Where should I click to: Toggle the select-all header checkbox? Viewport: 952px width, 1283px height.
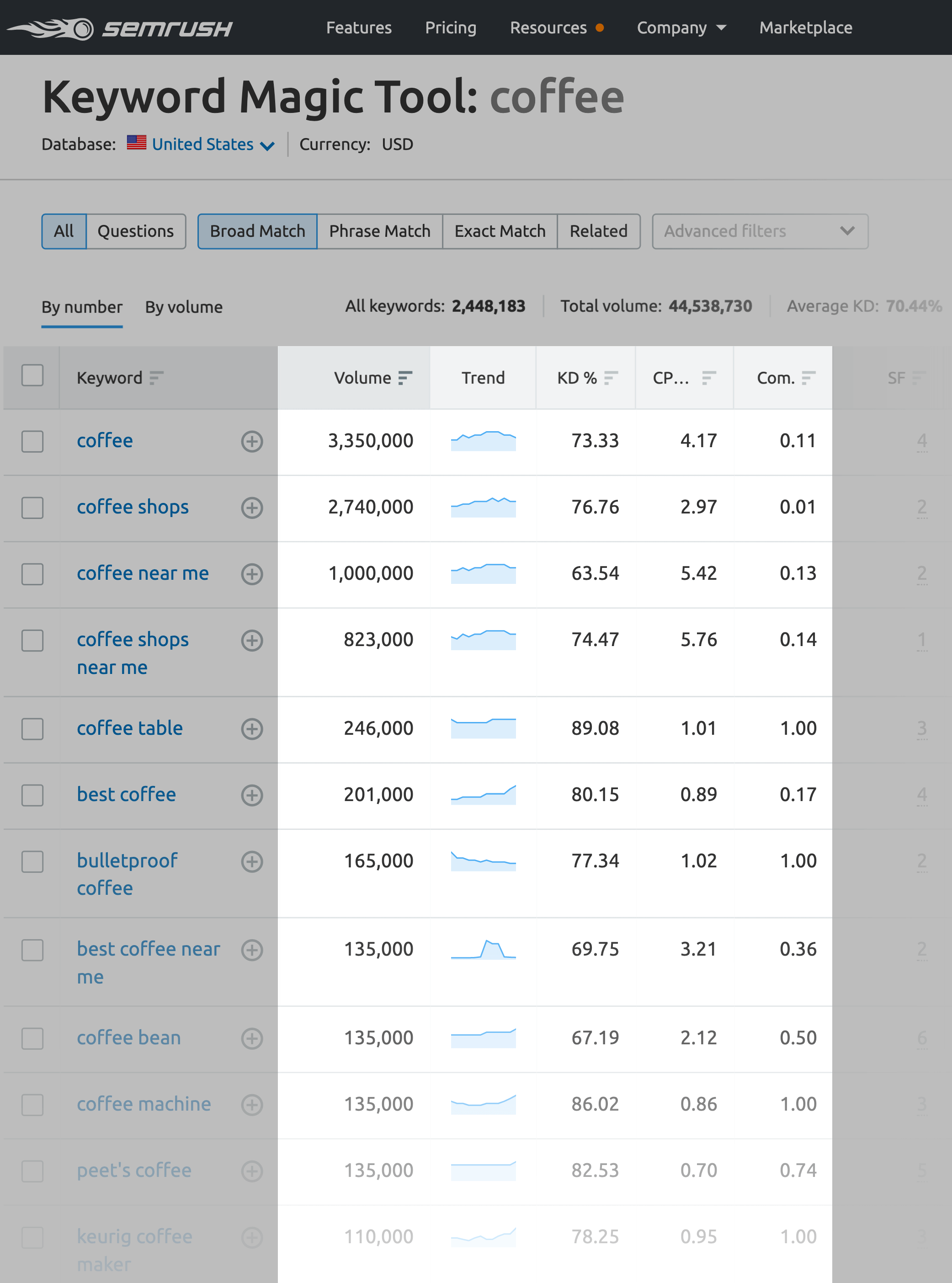32,375
